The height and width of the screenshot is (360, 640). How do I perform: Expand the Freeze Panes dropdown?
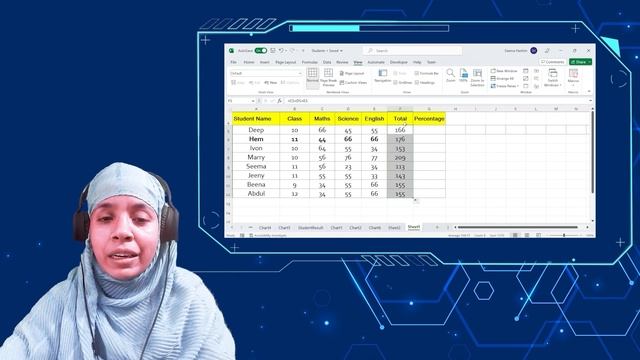tap(504, 86)
